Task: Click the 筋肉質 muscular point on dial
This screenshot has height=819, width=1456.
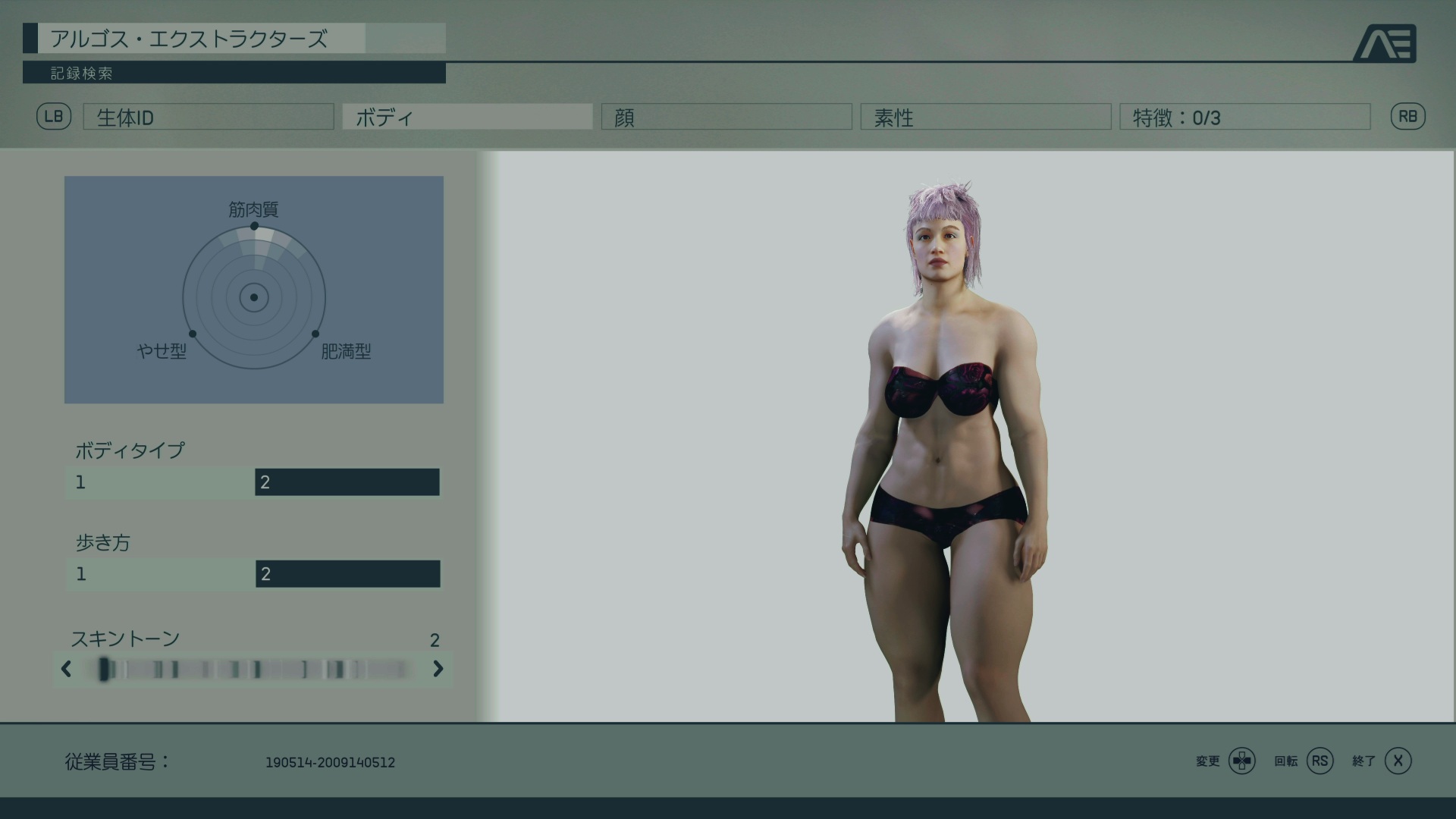Action: coord(254,226)
